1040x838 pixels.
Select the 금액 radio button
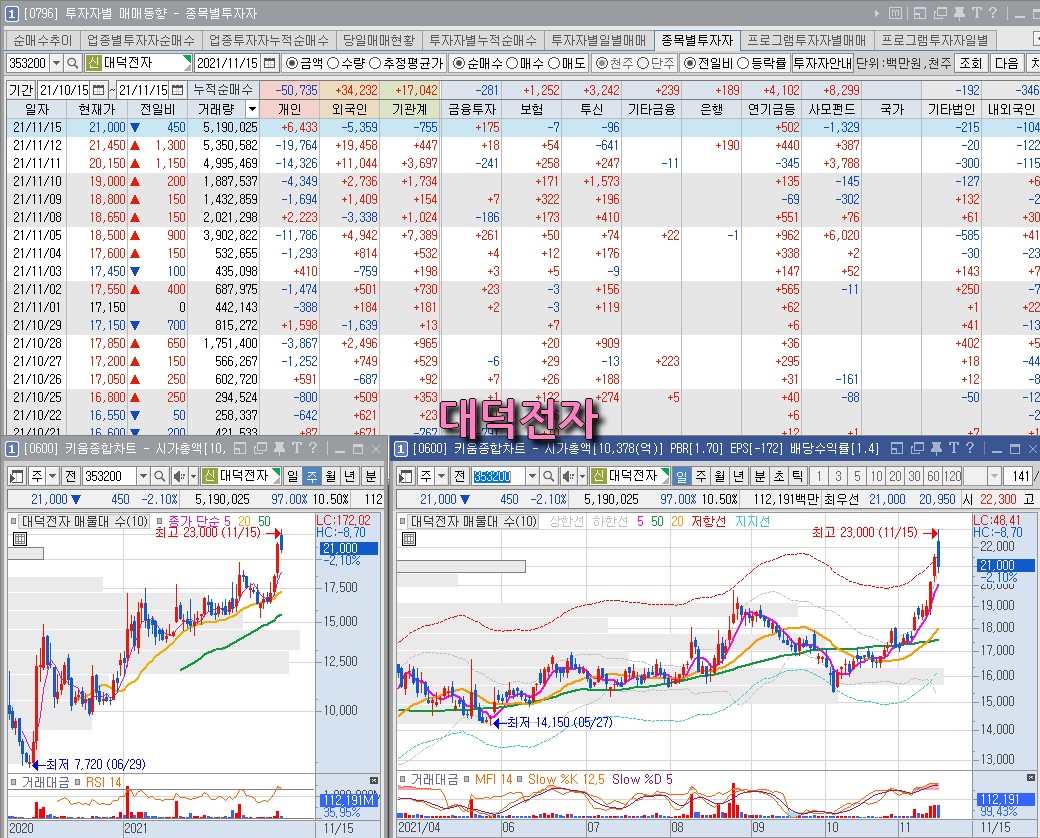[292, 63]
